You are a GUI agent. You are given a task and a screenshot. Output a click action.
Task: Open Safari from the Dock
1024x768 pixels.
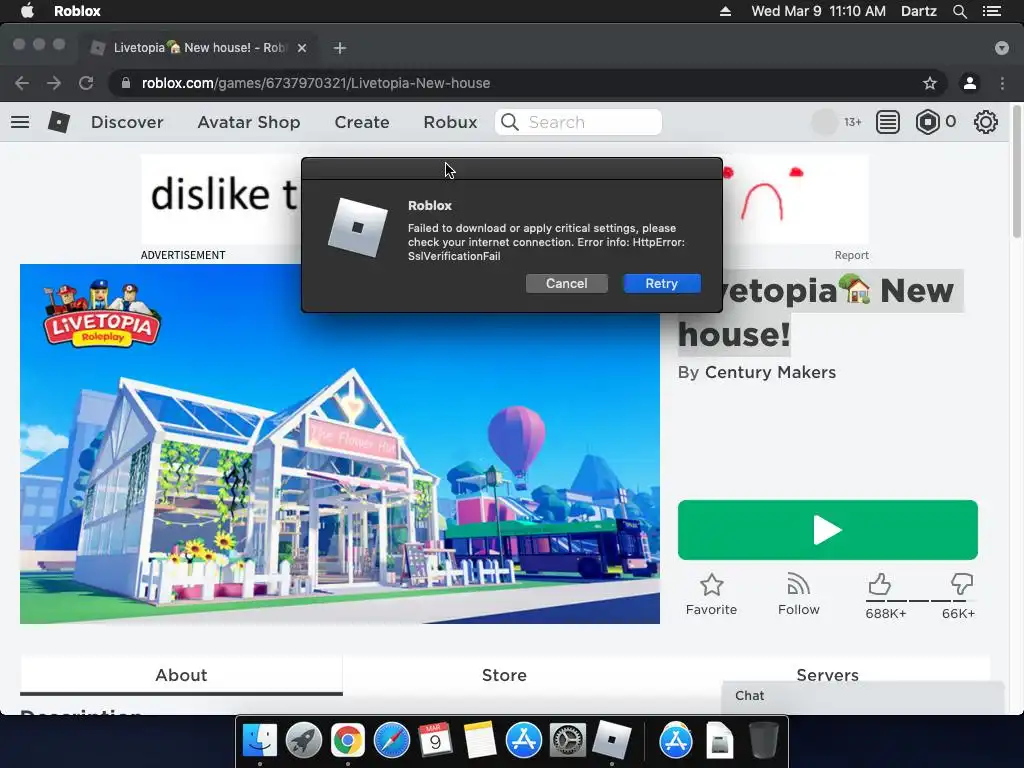coord(391,741)
